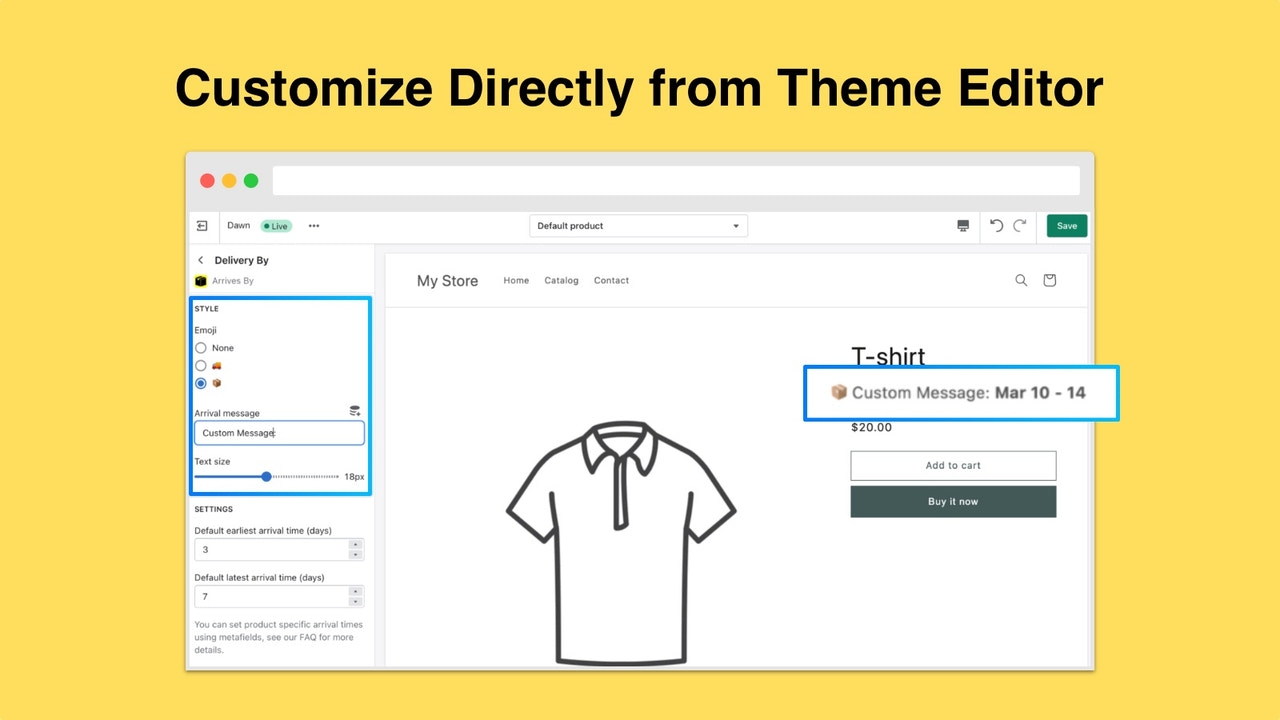Click the exit theme editor icon
Viewport: 1280px width, 720px height.
203,226
